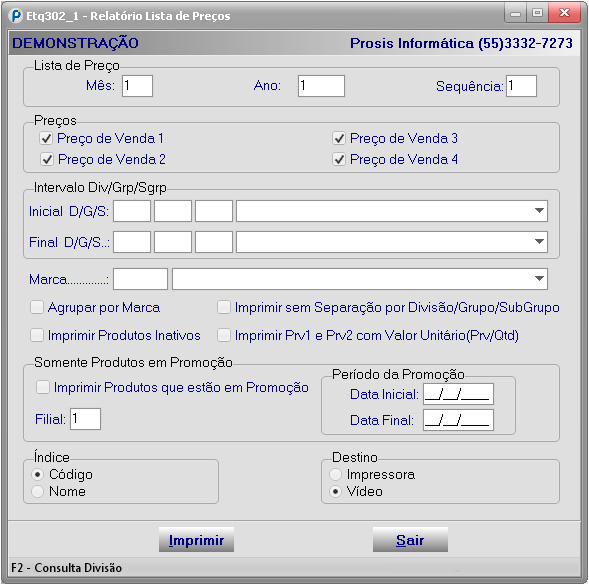This screenshot has width=589, height=585.
Task: Select the Vídeo destination radio button
Action: click(335, 491)
